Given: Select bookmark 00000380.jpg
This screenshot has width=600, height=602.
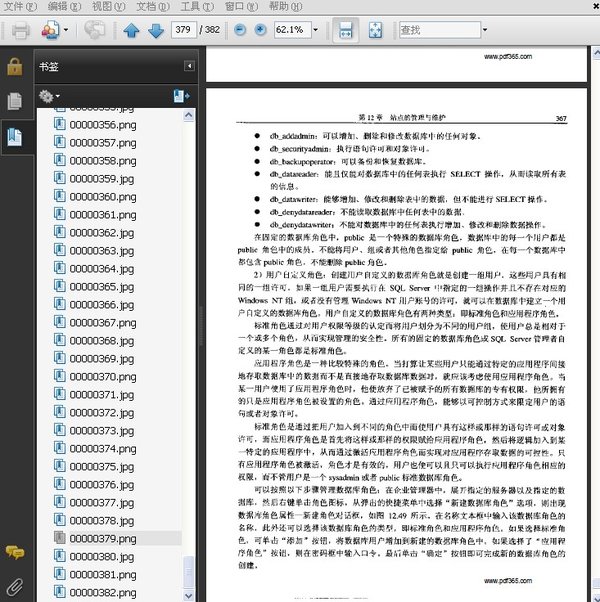Looking at the screenshot, I should coord(102,557).
